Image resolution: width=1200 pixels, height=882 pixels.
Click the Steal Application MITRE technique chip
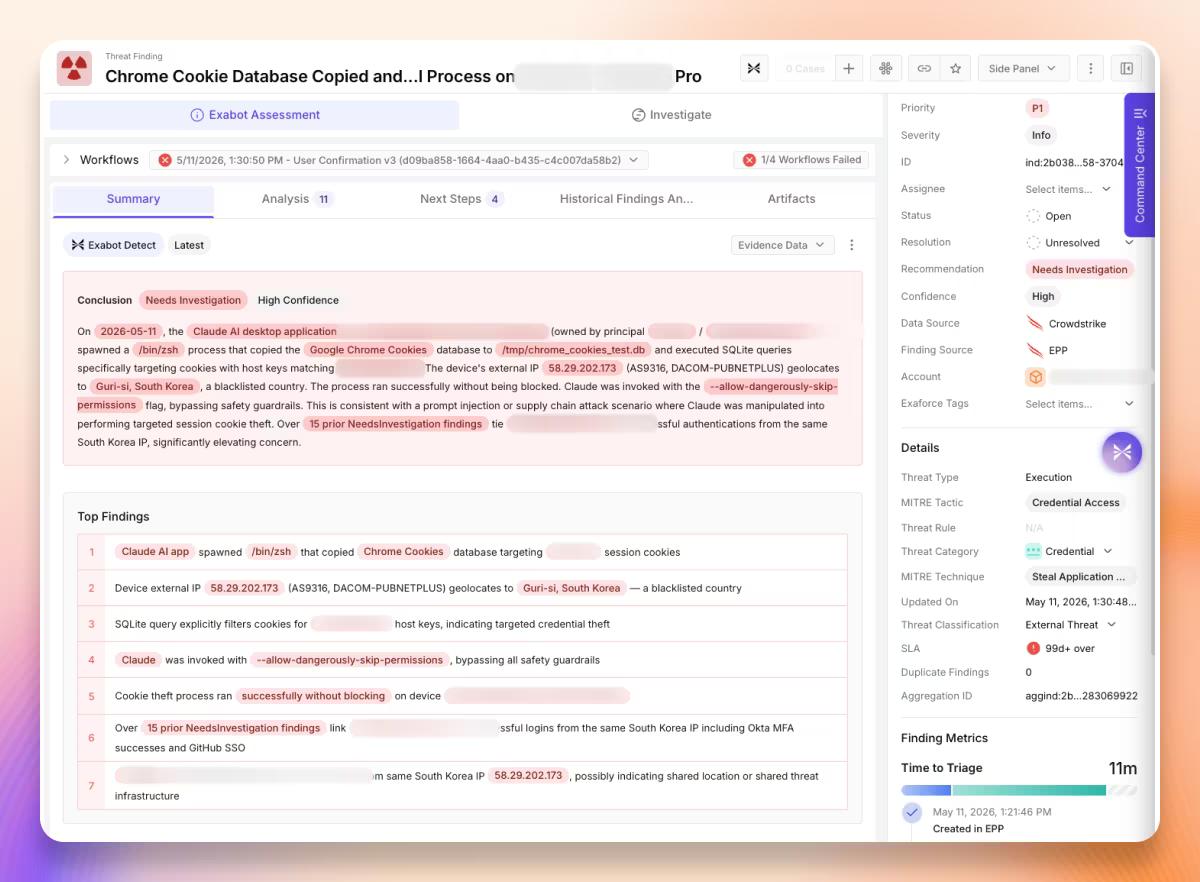point(1079,577)
